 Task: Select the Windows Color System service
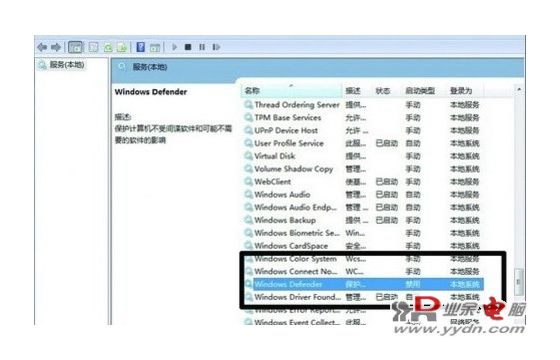(x=295, y=259)
